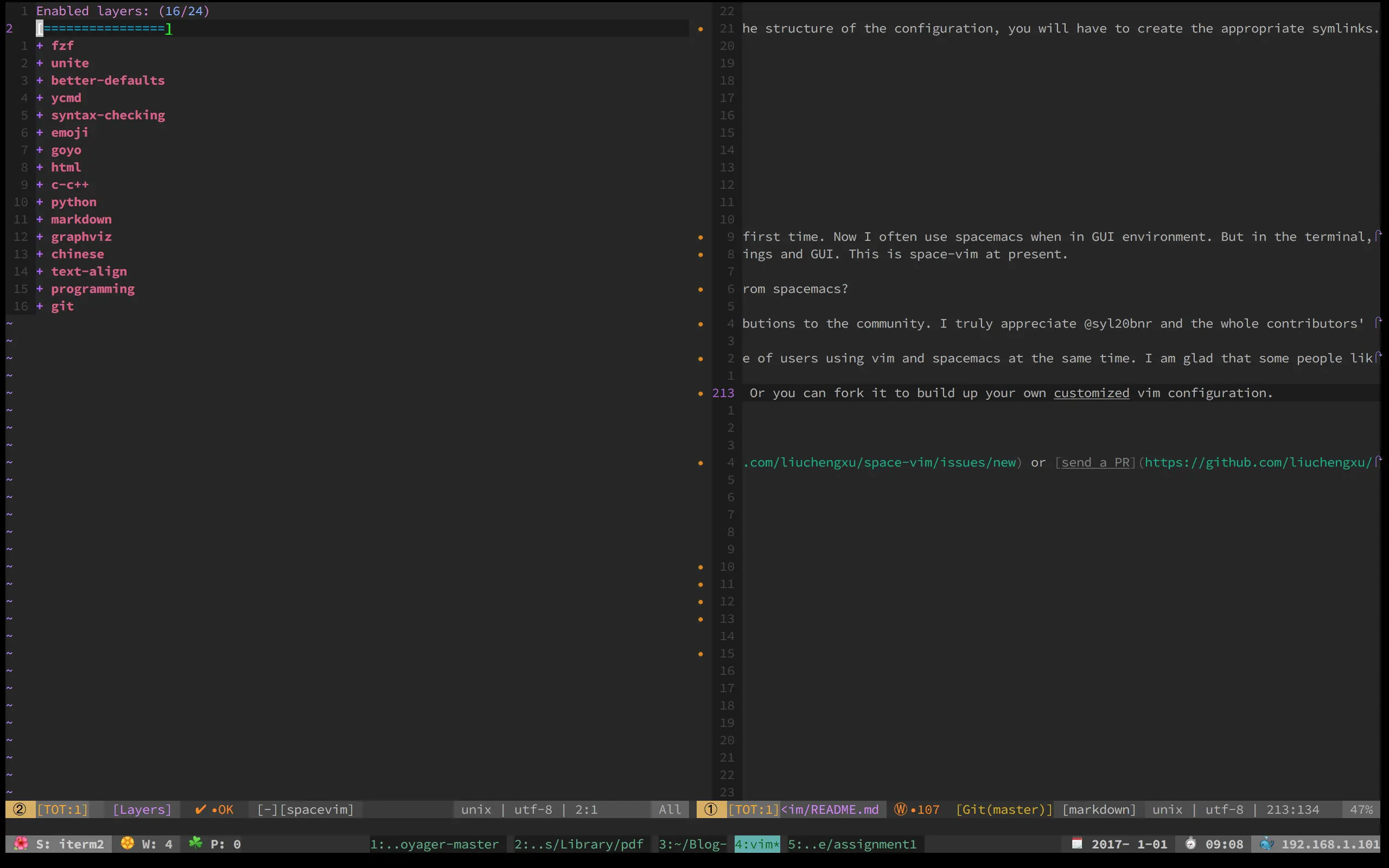This screenshot has width=1389, height=868.
Task: Toggle the plus marker beside fzf layer
Action: click(x=40, y=46)
